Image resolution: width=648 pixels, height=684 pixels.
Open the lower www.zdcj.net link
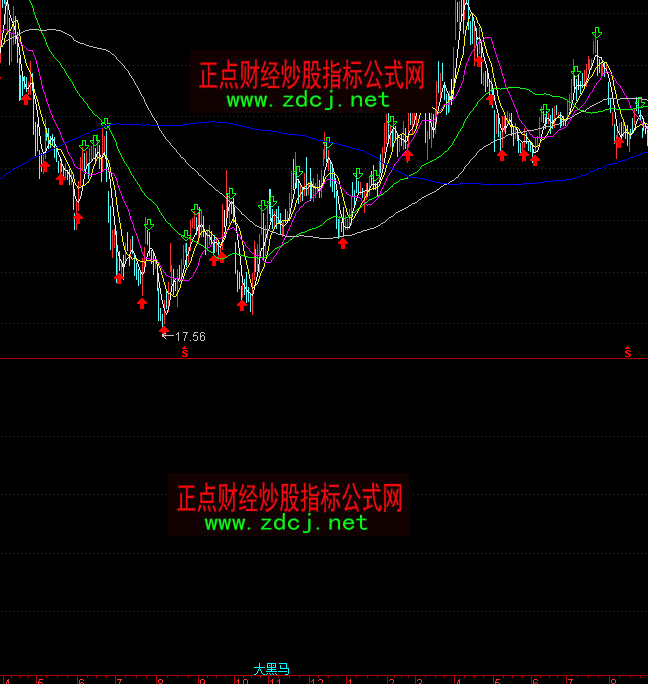point(286,522)
